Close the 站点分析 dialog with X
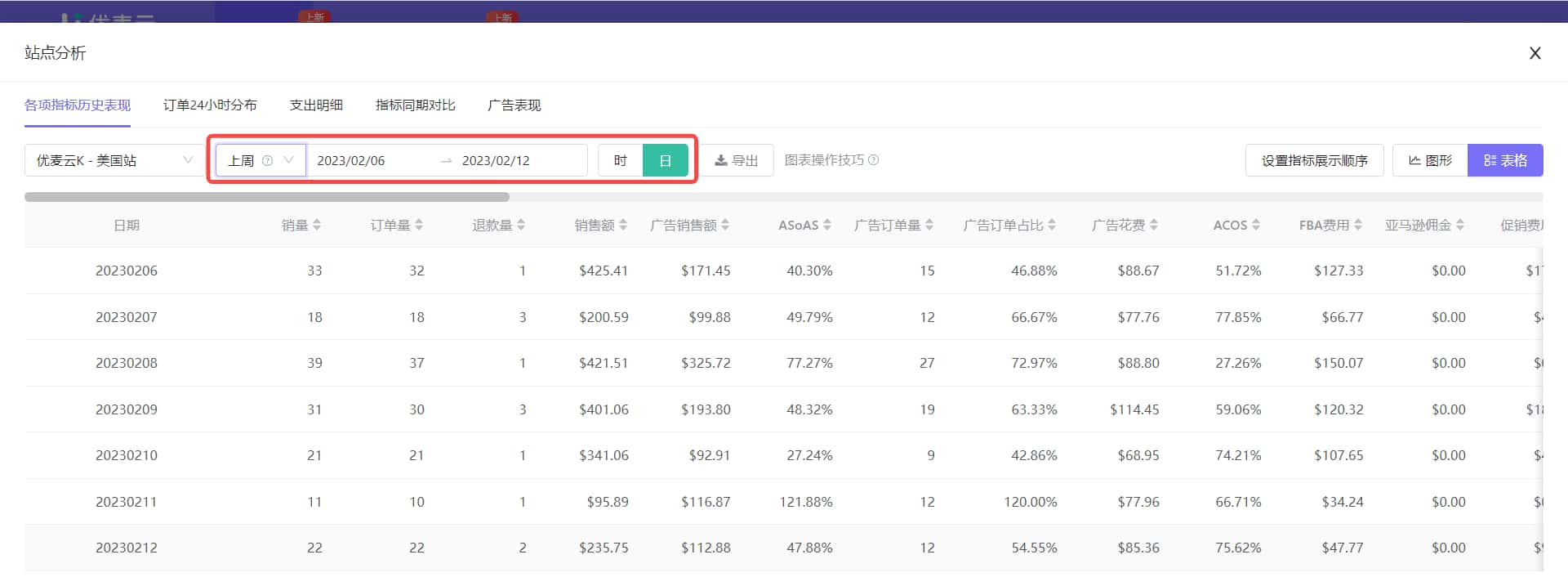This screenshot has height=586, width=1568. [x=1535, y=53]
